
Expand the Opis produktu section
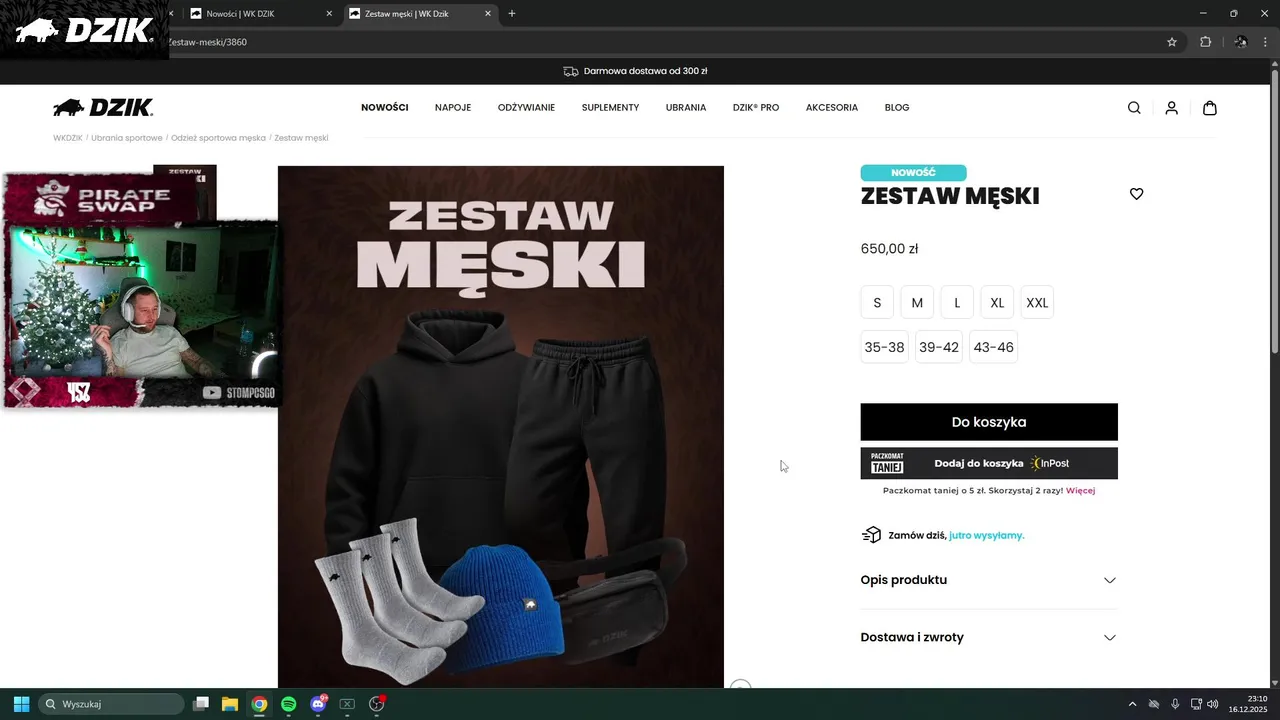(989, 580)
